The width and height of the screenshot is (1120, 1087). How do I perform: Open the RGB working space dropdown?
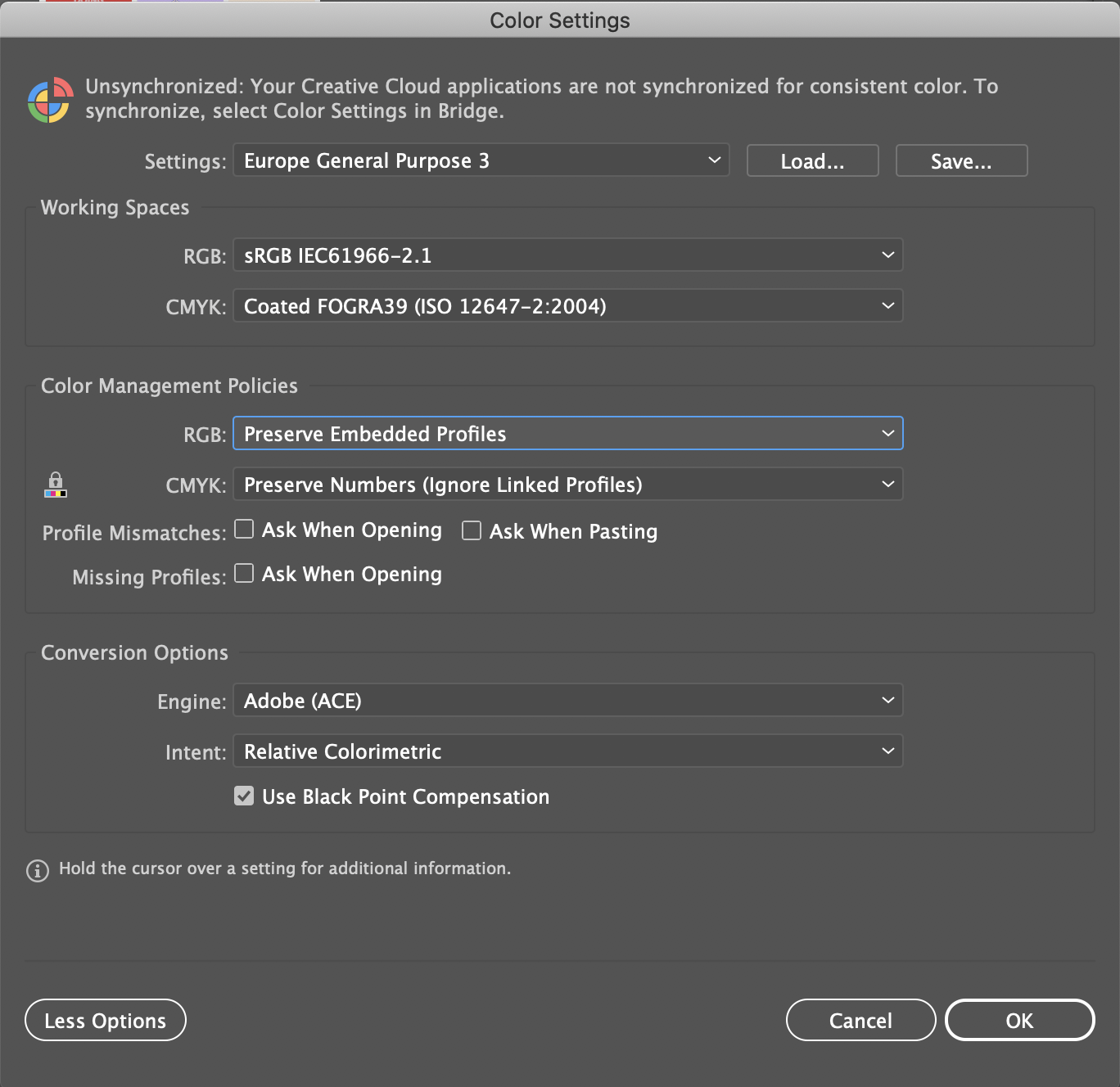tap(567, 255)
